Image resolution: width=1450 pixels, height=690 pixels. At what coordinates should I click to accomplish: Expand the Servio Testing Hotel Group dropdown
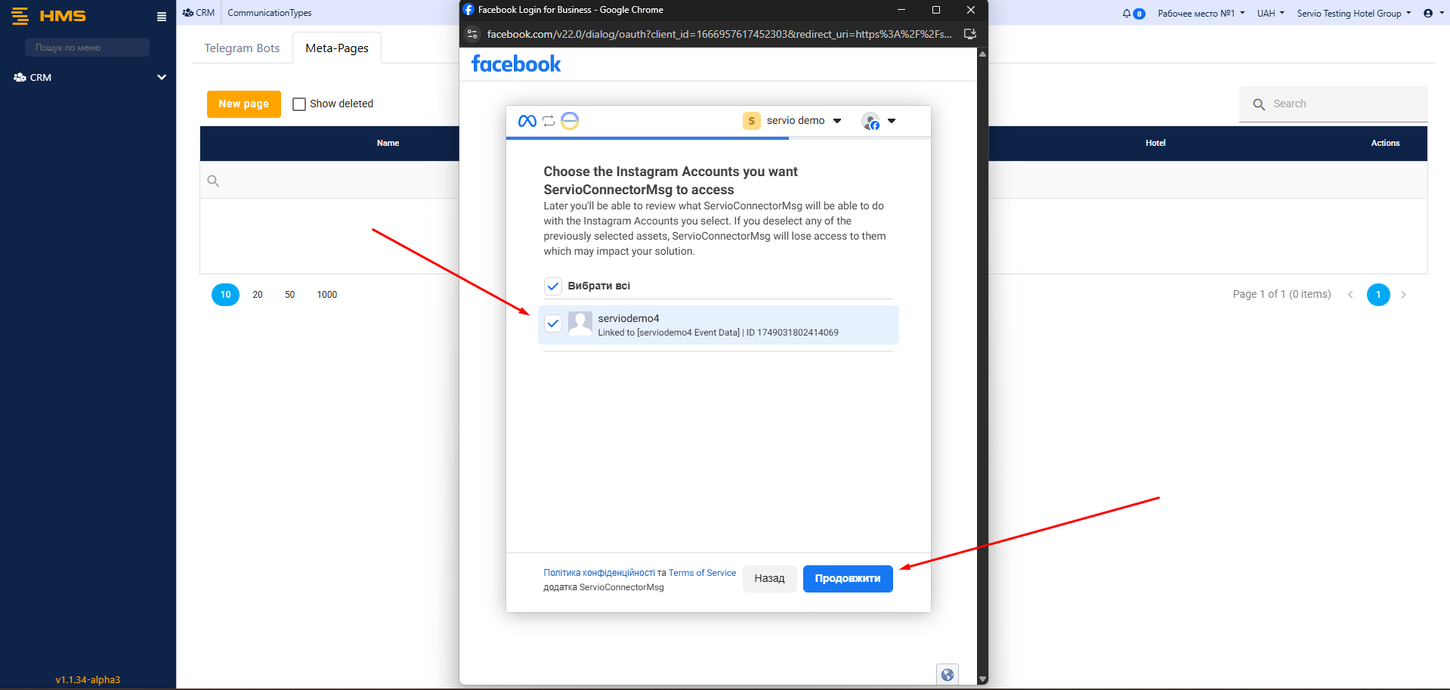[x=1352, y=13]
